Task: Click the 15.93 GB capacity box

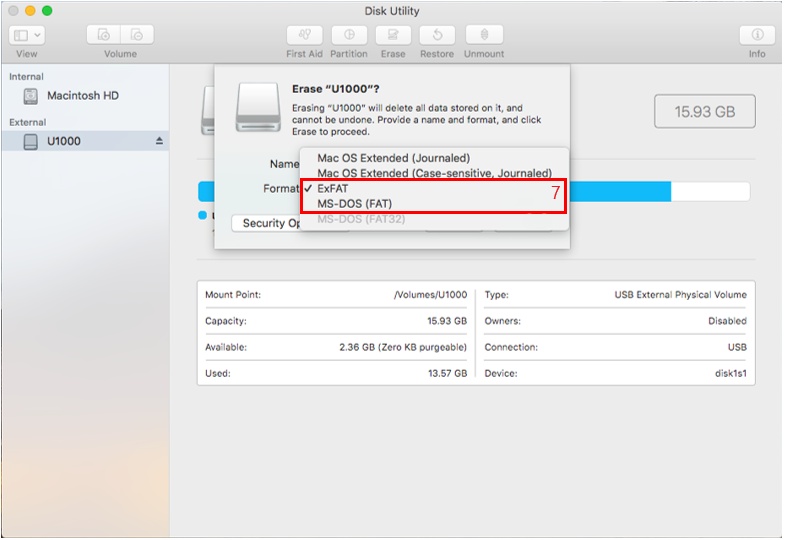Action: [x=704, y=112]
